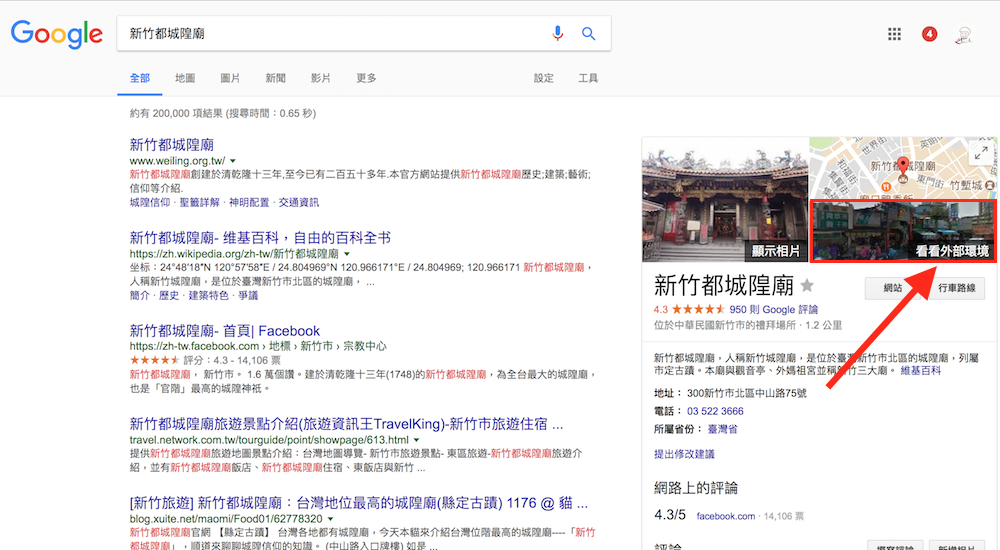
Task: Open 設定 menu
Action: click(x=543, y=78)
